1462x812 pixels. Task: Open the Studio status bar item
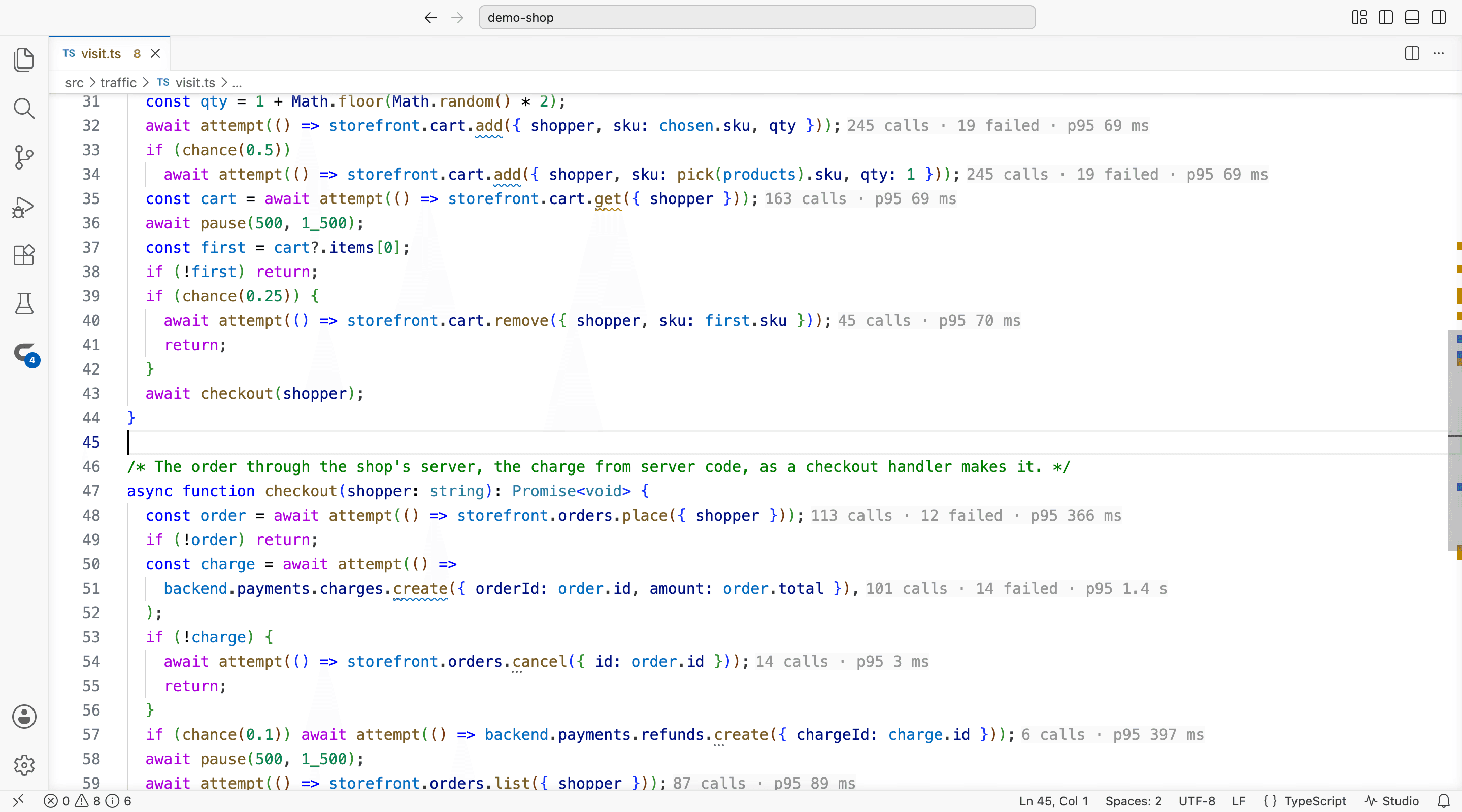point(1391,801)
